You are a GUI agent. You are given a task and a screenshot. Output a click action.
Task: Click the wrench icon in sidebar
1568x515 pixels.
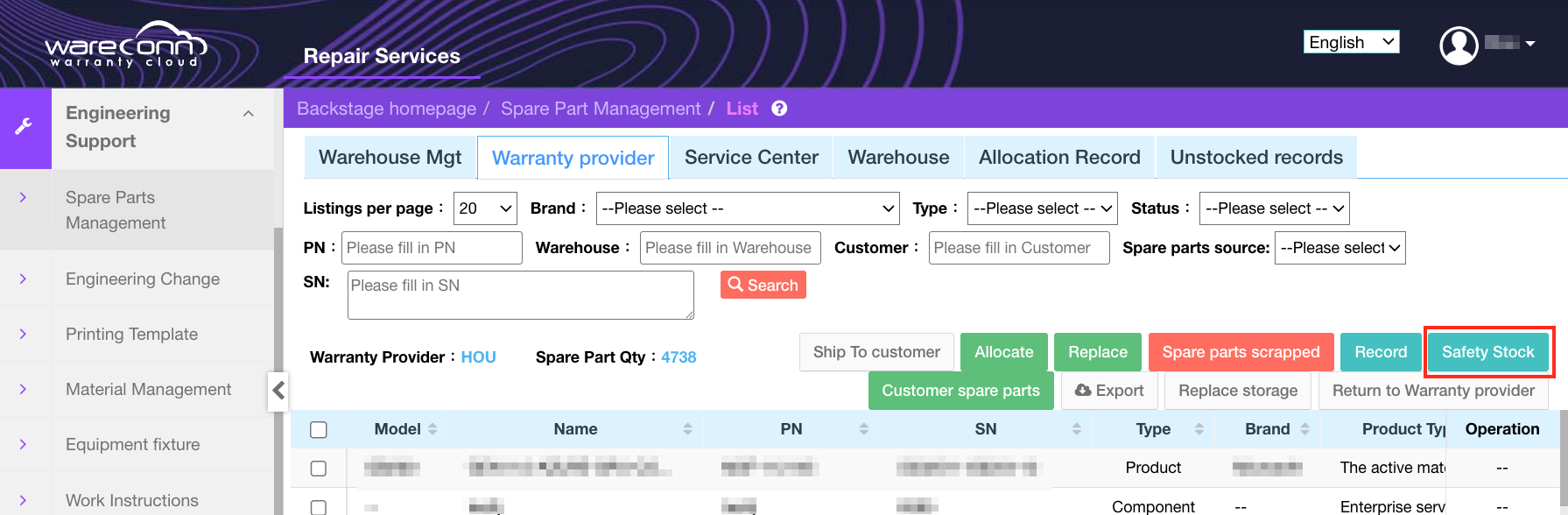(x=24, y=127)
